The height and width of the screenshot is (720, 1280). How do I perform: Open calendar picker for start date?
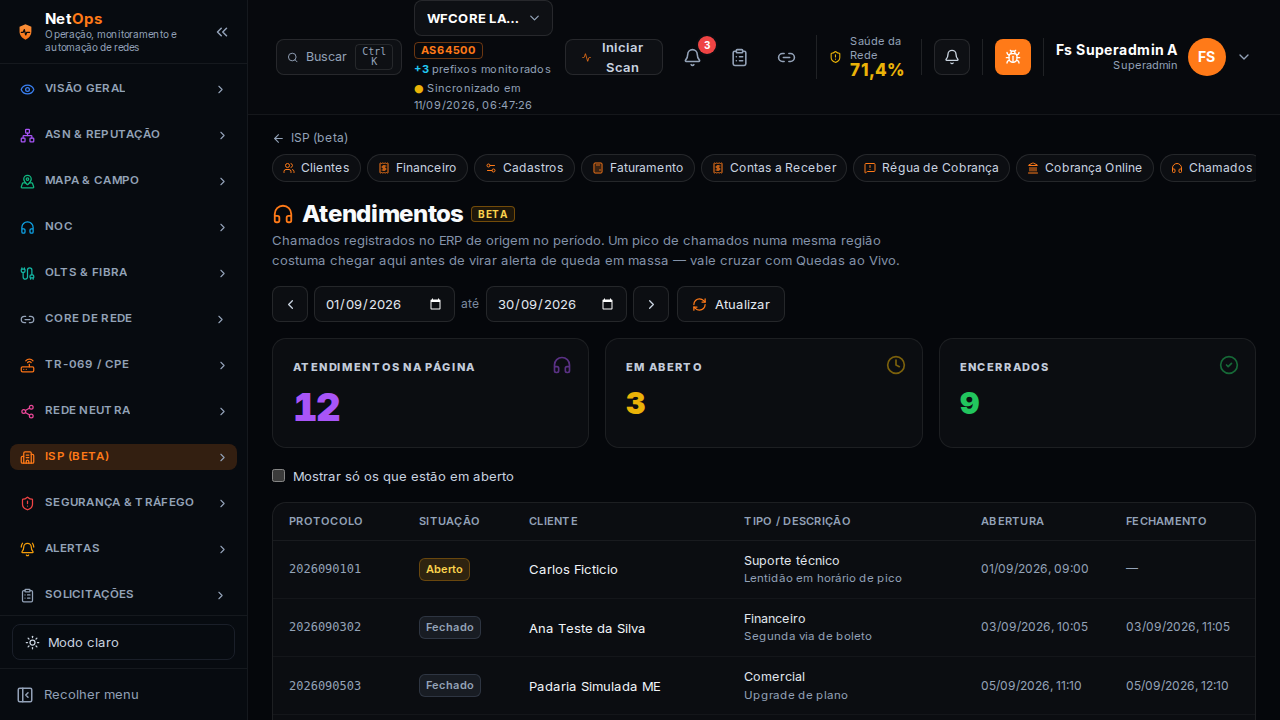pos(435,304)
